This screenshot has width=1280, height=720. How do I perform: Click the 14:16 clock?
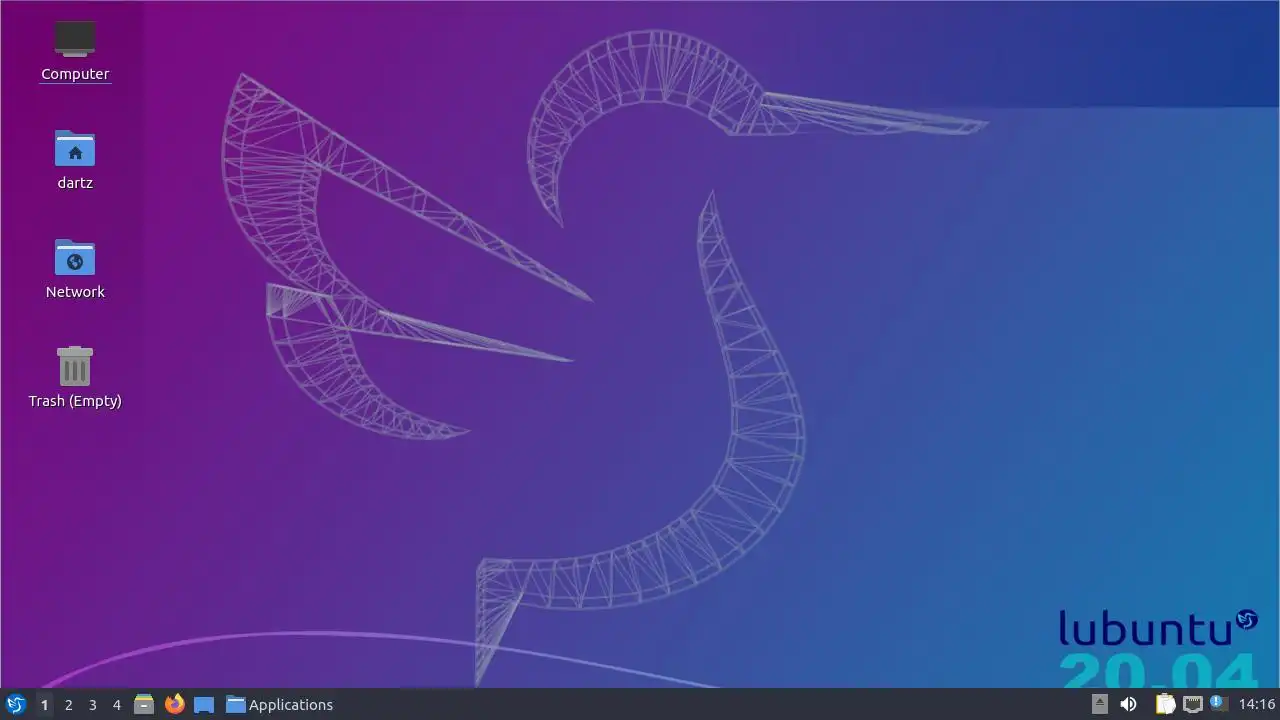click(1257, 704)
